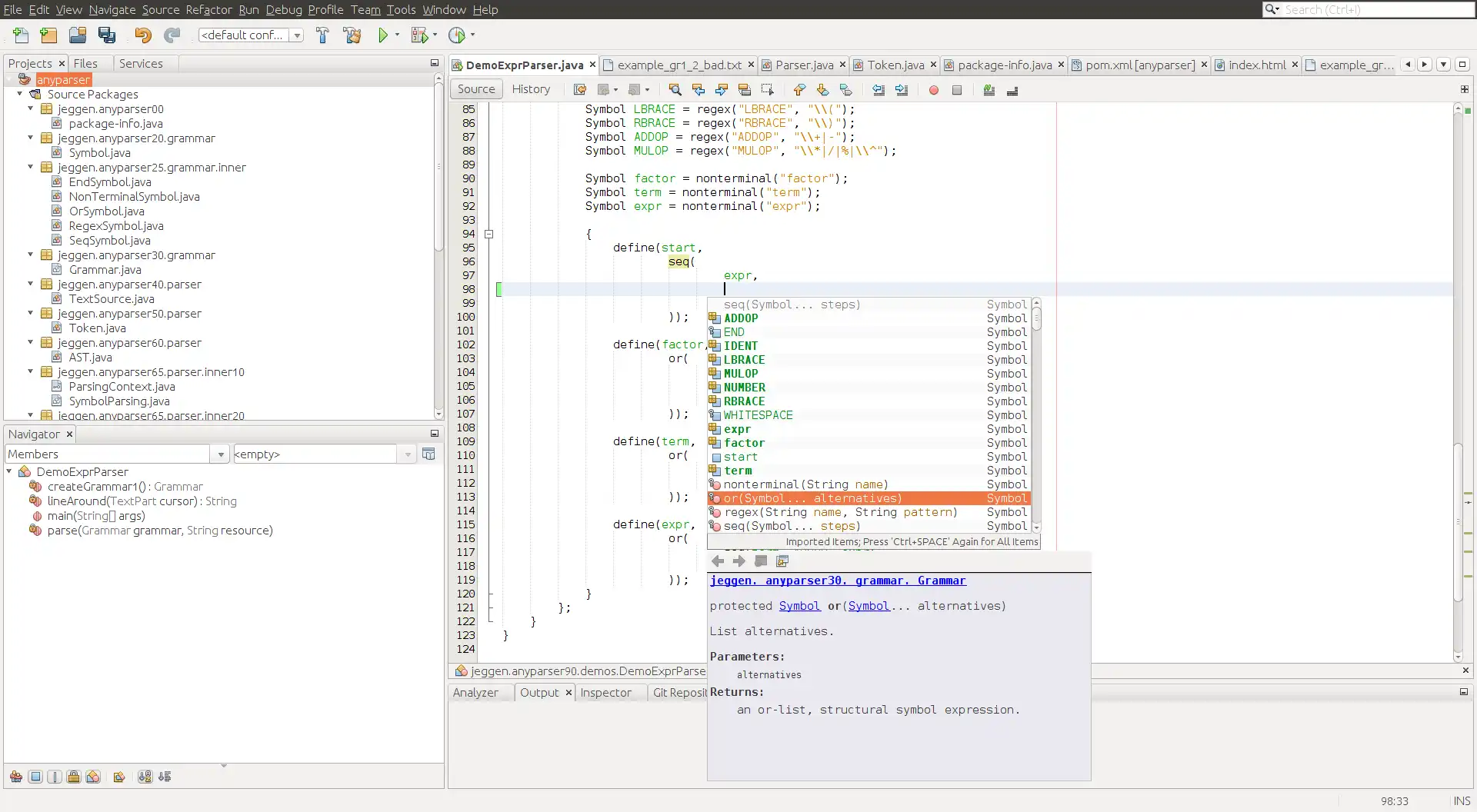Image resolution: width=1477 pixels, height=812 pixels.
Task: Open the jeggen.anyparser30.grammar.Grammar javadoc link
Action: click(x=838, y=581)
